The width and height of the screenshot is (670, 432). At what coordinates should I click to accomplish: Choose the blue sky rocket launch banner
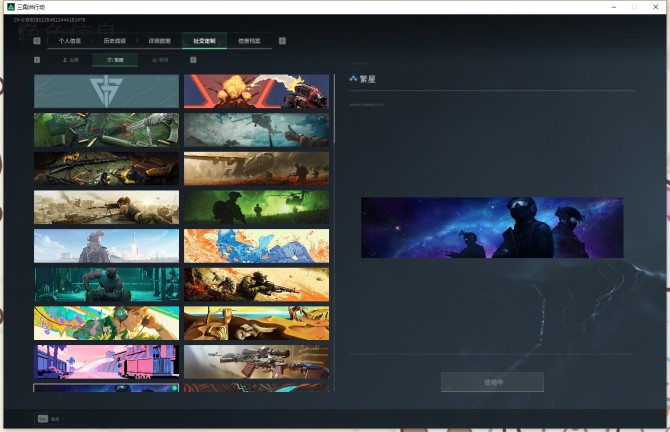106,246
